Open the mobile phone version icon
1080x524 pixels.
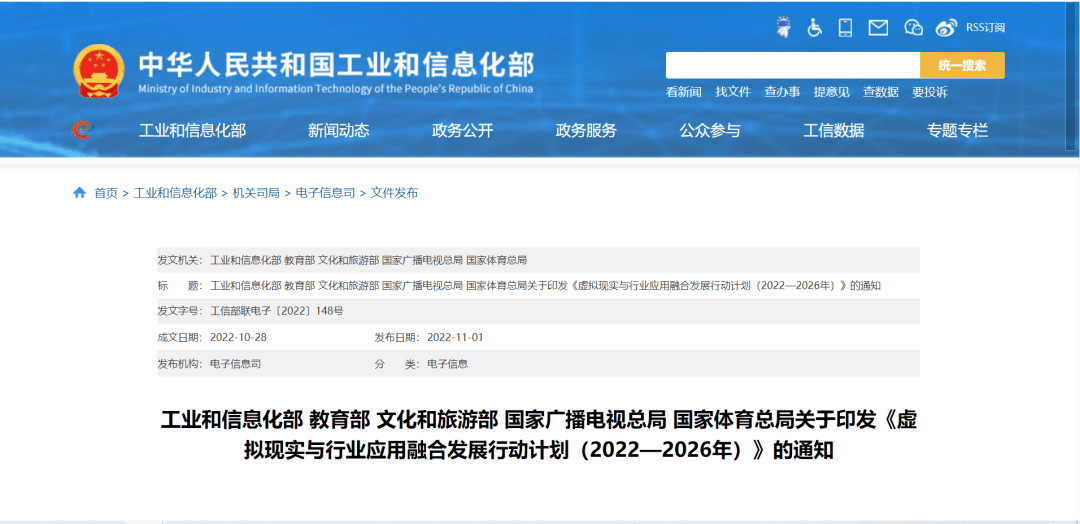point(846,27)
